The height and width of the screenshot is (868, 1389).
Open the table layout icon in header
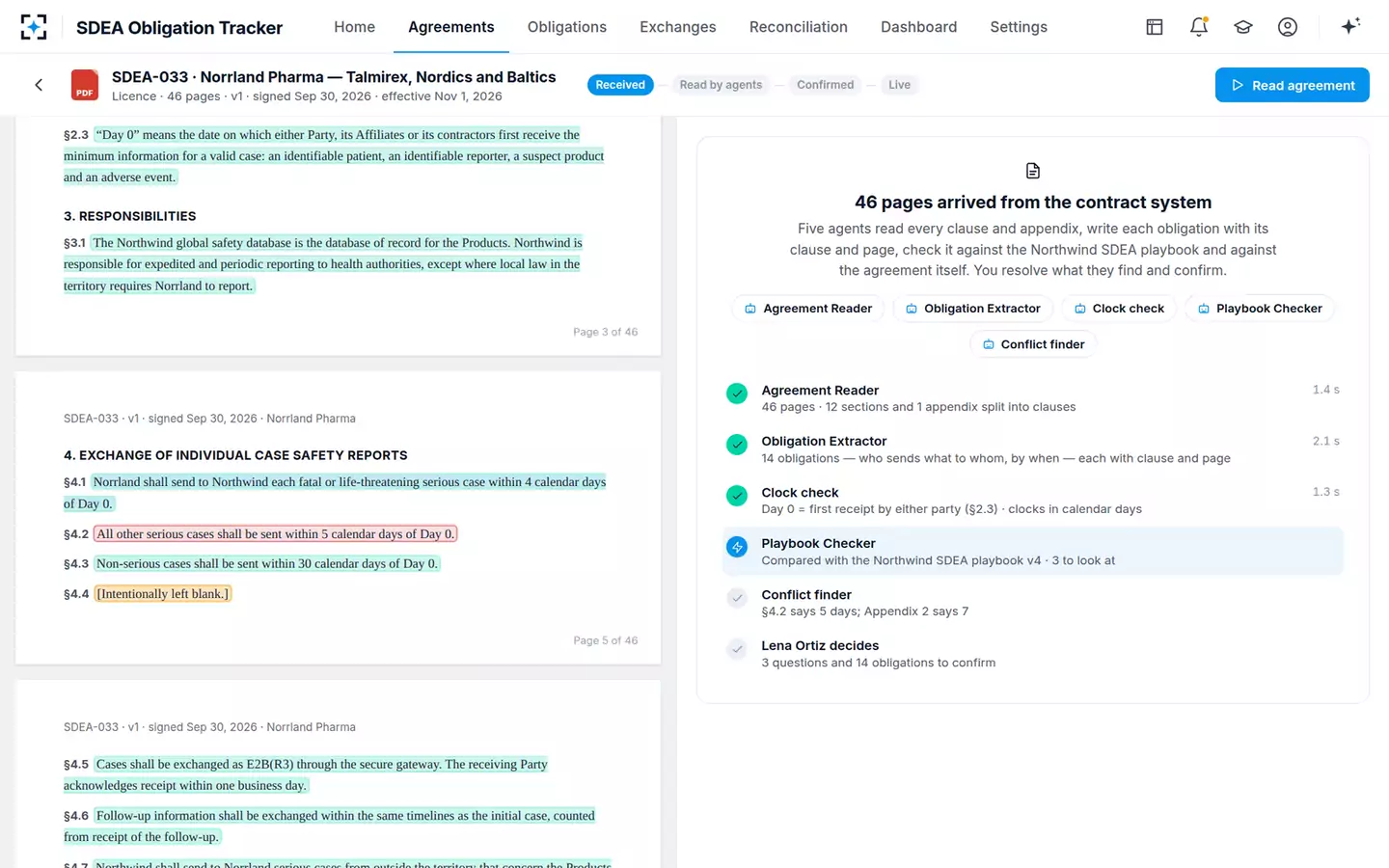1155,27
